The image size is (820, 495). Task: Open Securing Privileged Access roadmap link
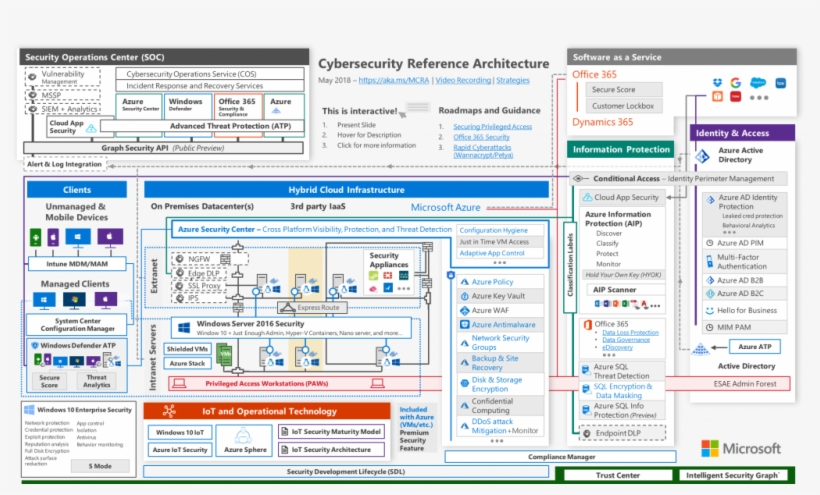[493, 126]
